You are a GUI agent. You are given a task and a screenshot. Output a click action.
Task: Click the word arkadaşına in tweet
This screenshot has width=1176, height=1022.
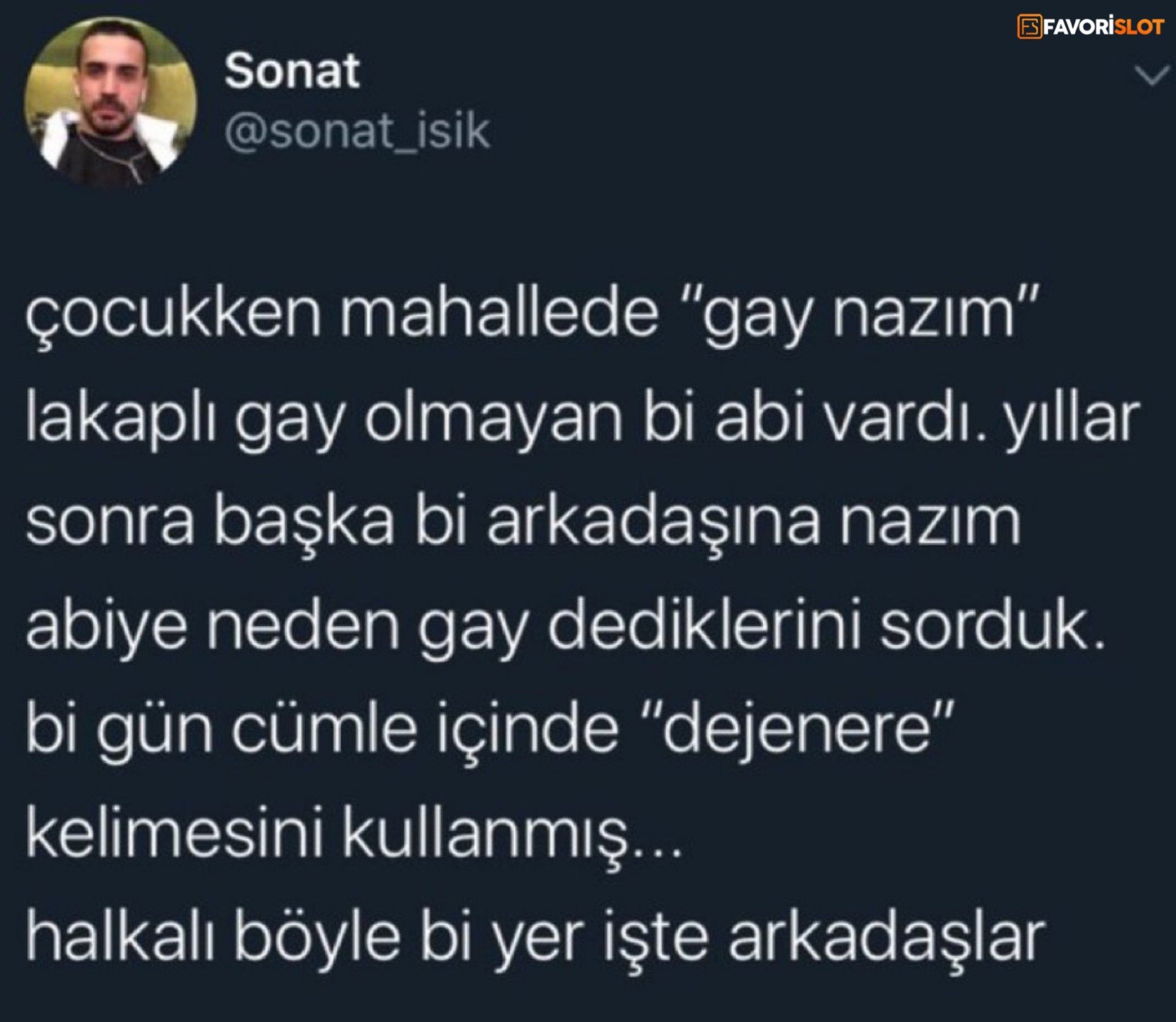pyautogui.click(x=654, y=526)
